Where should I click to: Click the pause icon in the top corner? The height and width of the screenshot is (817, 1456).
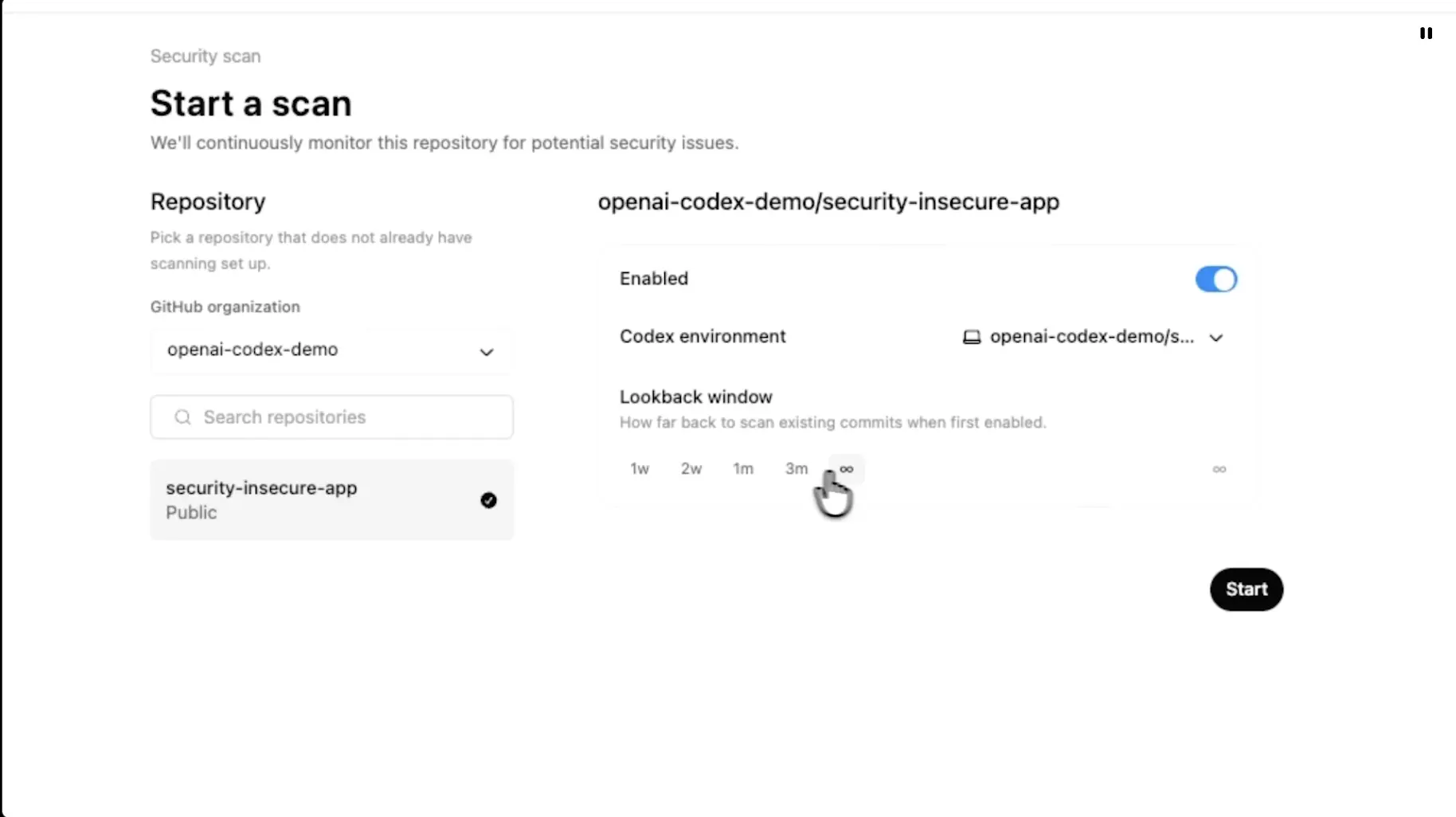pos(1427,33)
